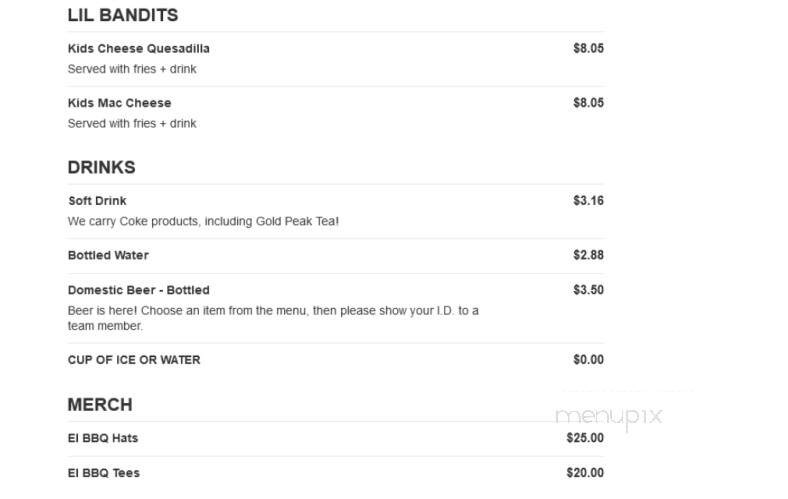Click the $3.16 Soft Drink price
Image resolution: width=788 pixels, height=499 pixels.
588,201
